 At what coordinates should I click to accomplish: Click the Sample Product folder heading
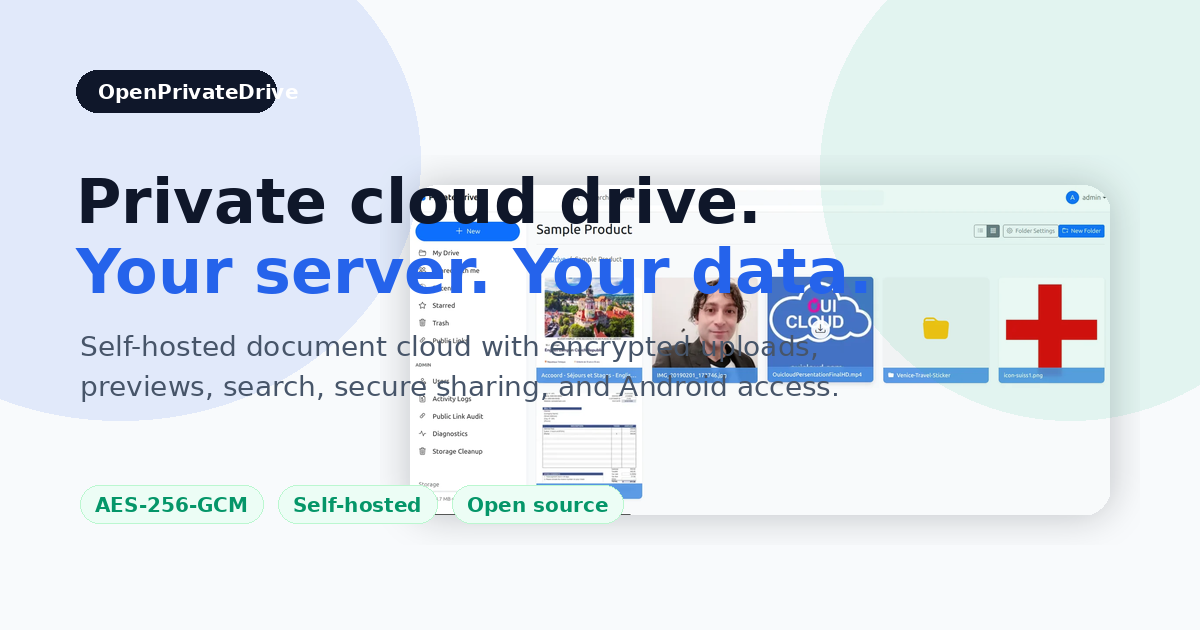(x=584, y=230)
